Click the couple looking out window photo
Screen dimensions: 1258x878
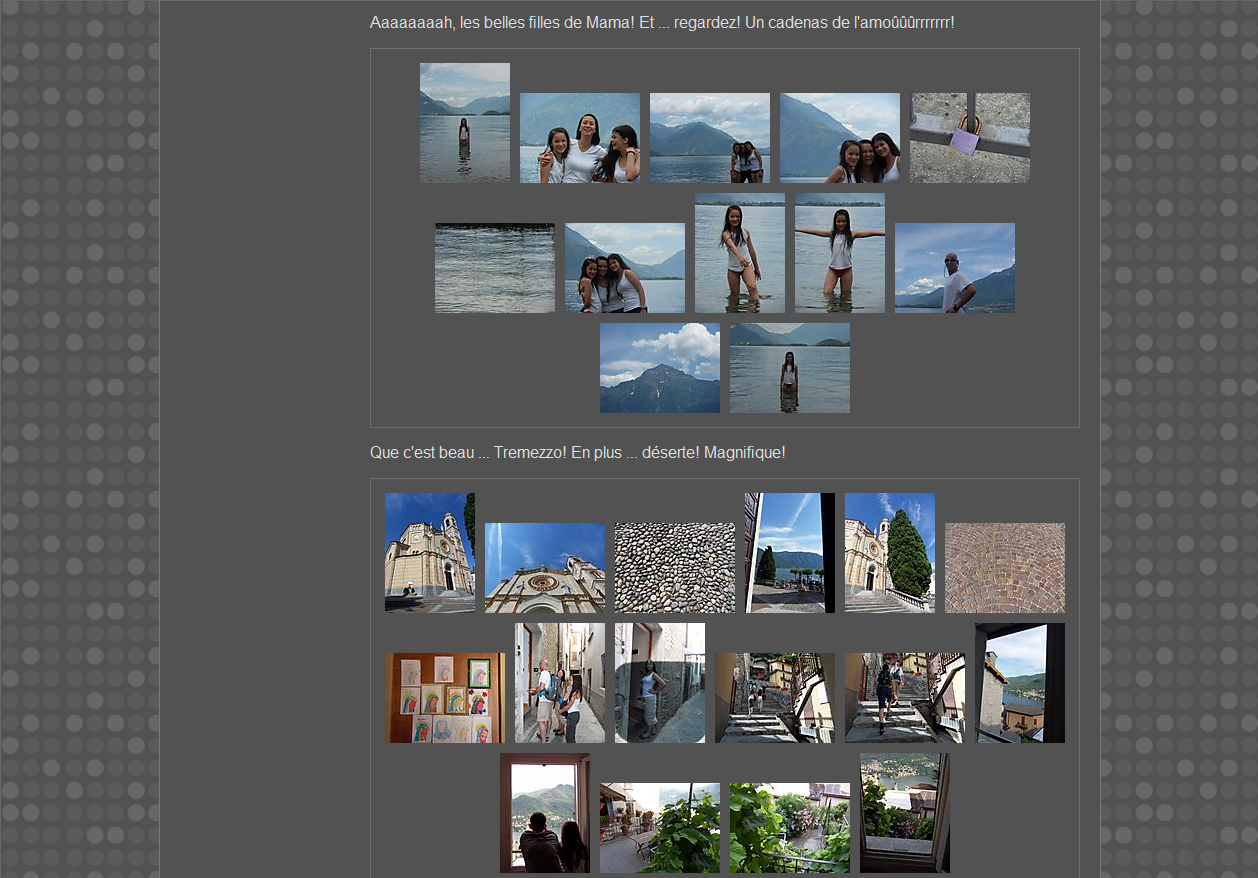(x=544, y=813)
